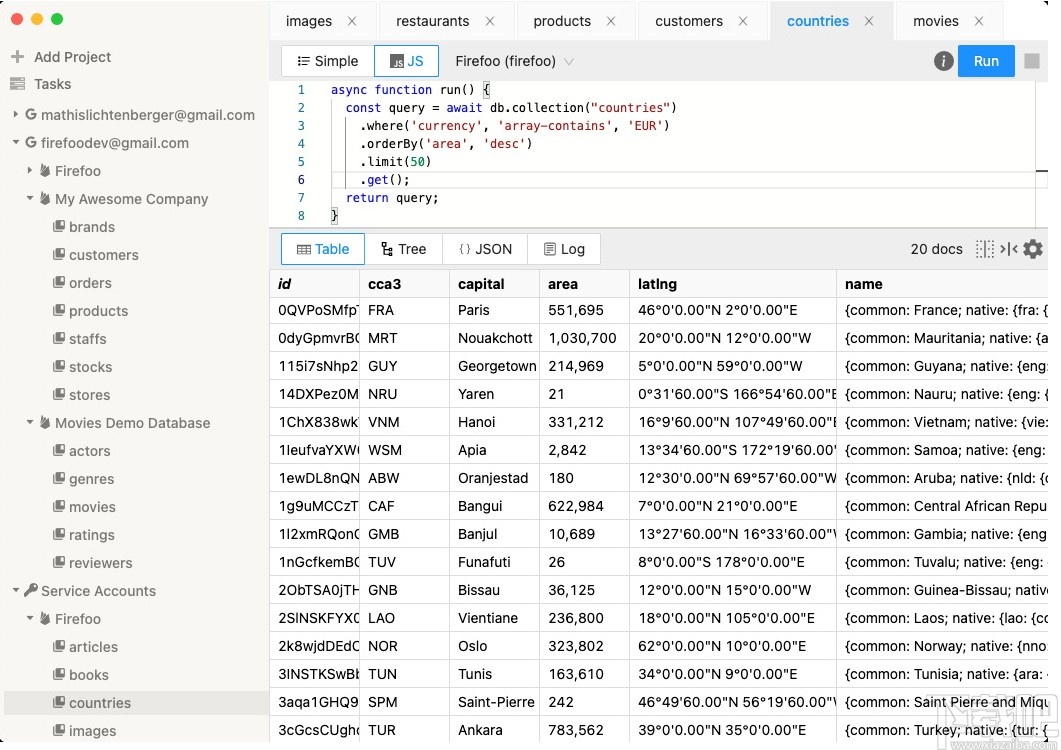This screenshot has height=750, width=1061.
Task: Run the query
Action: (x=985, y=61)
